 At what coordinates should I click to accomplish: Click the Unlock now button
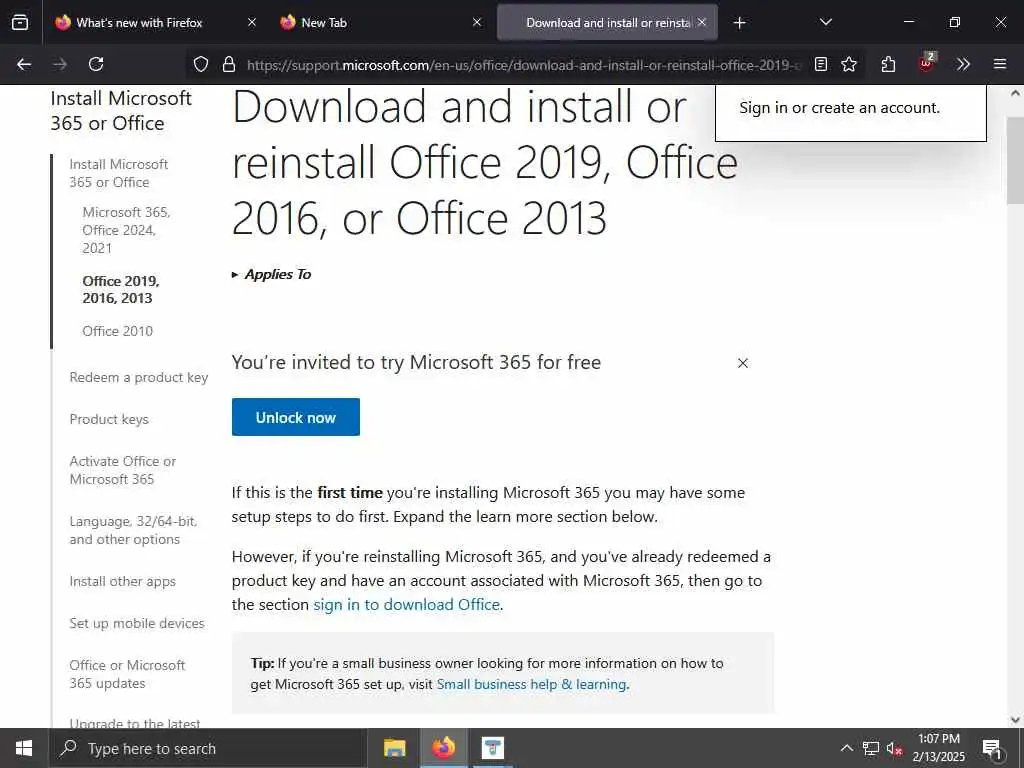pos(296,417)
